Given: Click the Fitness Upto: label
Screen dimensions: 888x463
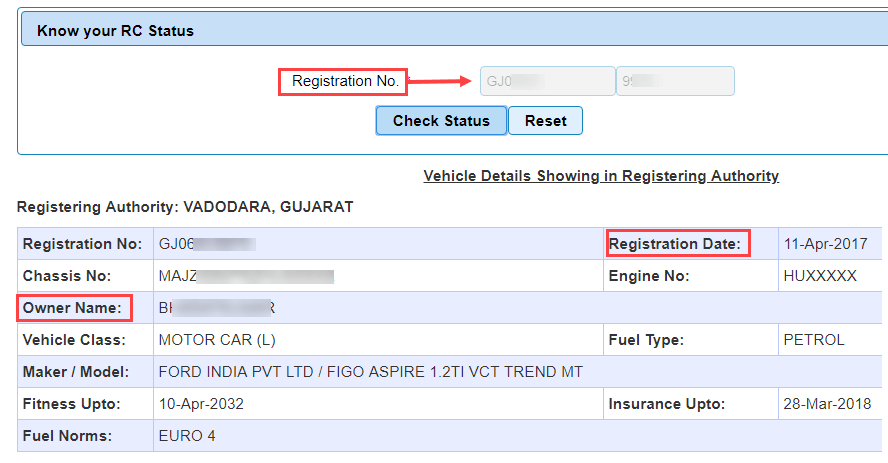Looking at the screenshot, I should pos(72,404).
